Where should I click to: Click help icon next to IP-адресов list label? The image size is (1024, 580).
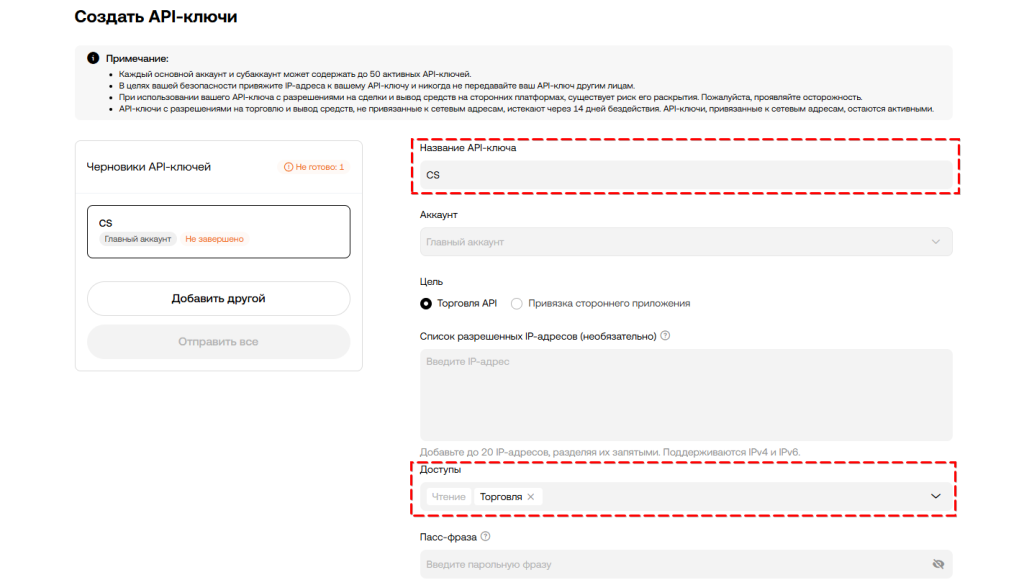coord(665,336)
